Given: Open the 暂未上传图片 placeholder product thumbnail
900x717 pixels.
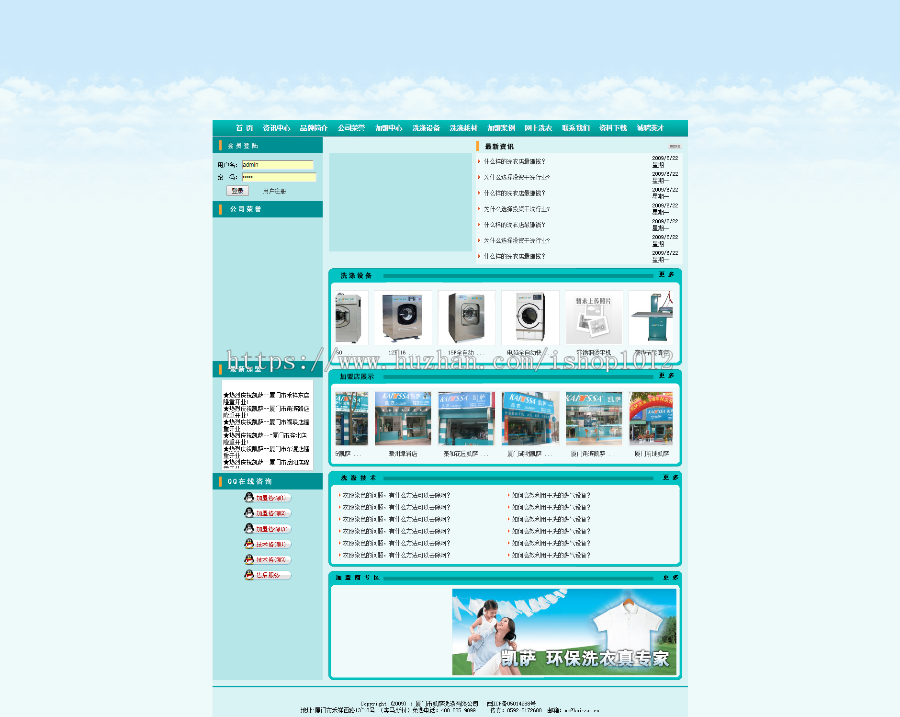Looking at the screenshot, I should pyautogui.click(x=593, y=317).
